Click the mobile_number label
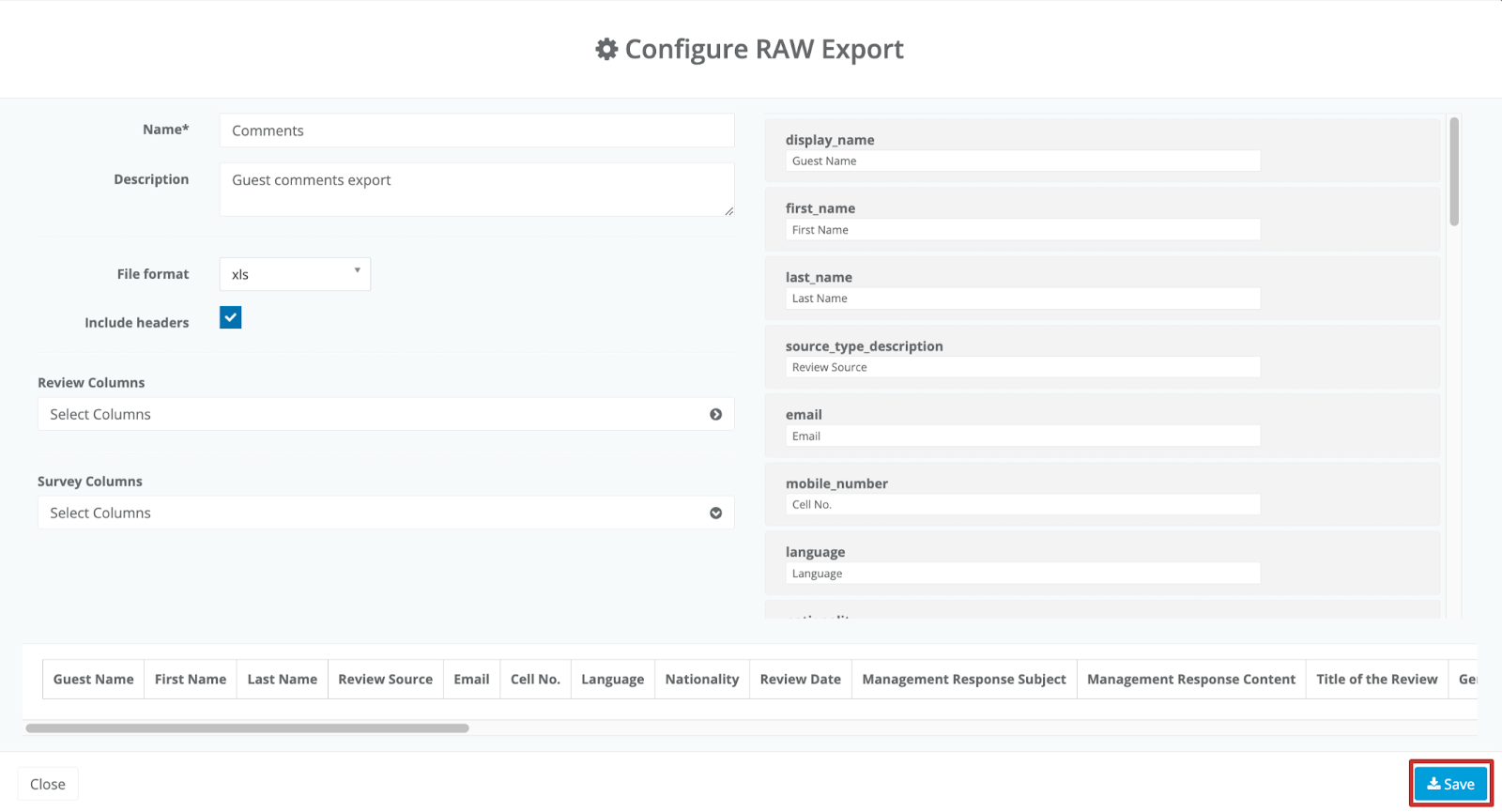 coord(836,483)
